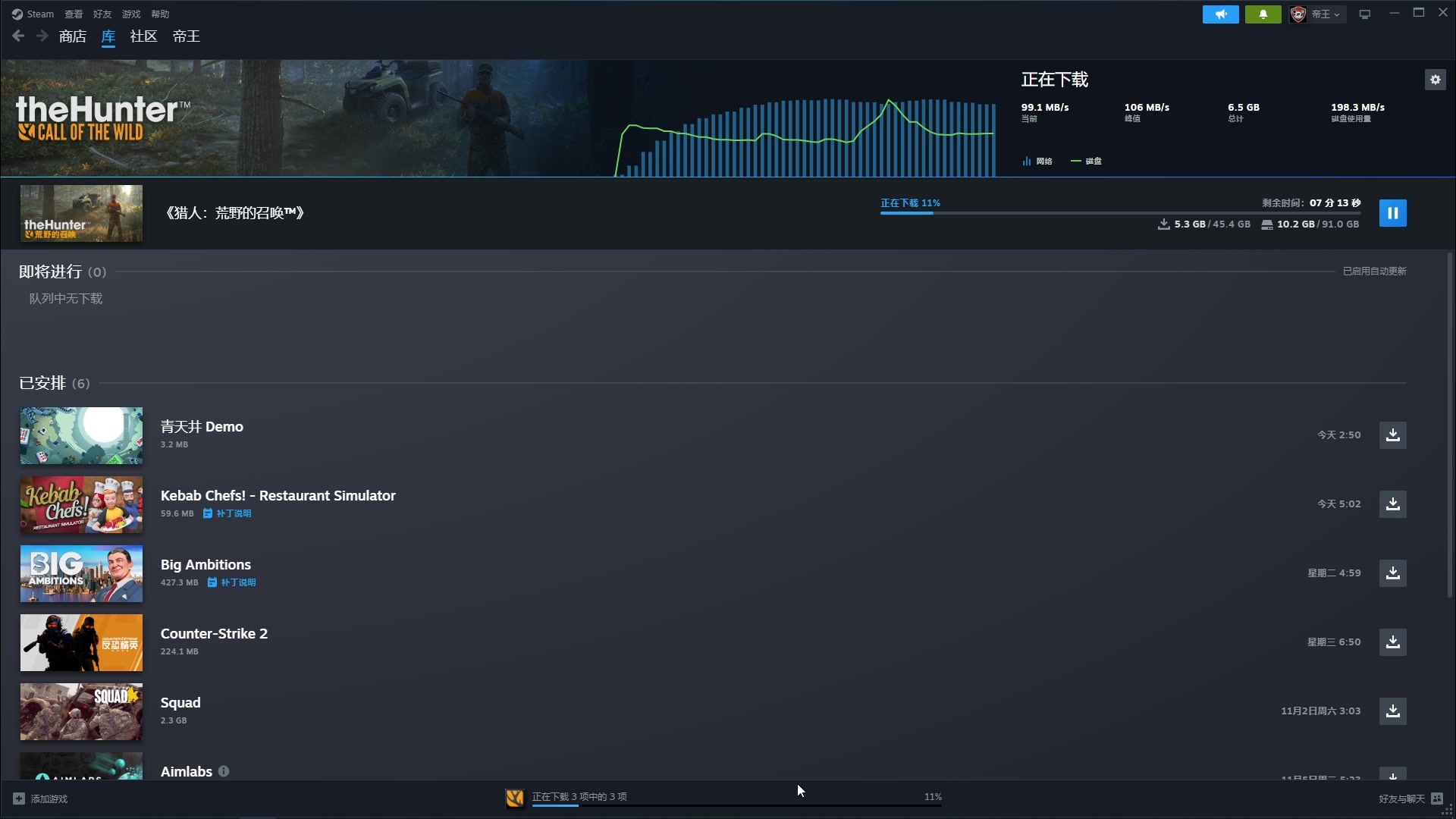Open the announcements megaphone button
This screenshot has height=819, width=1456.
[1220, 14]
